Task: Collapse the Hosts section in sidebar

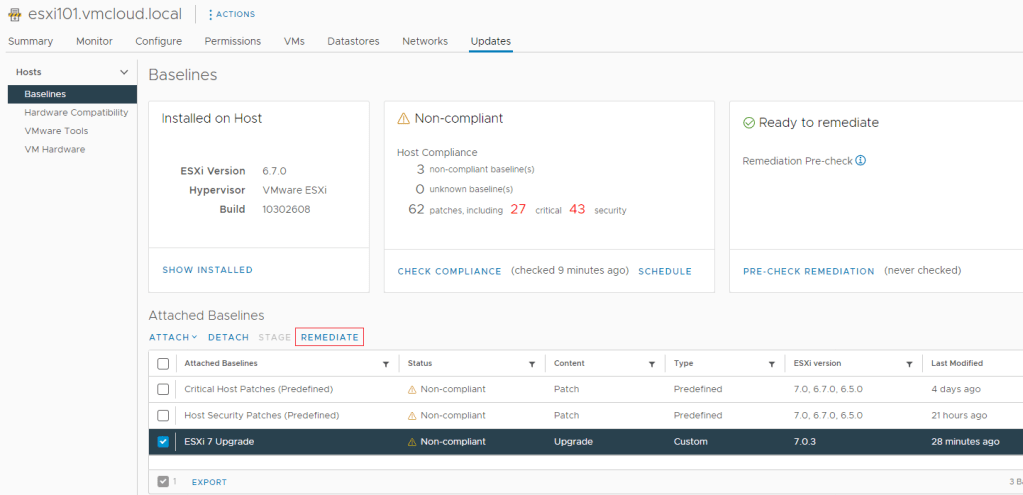Action: 124,72
